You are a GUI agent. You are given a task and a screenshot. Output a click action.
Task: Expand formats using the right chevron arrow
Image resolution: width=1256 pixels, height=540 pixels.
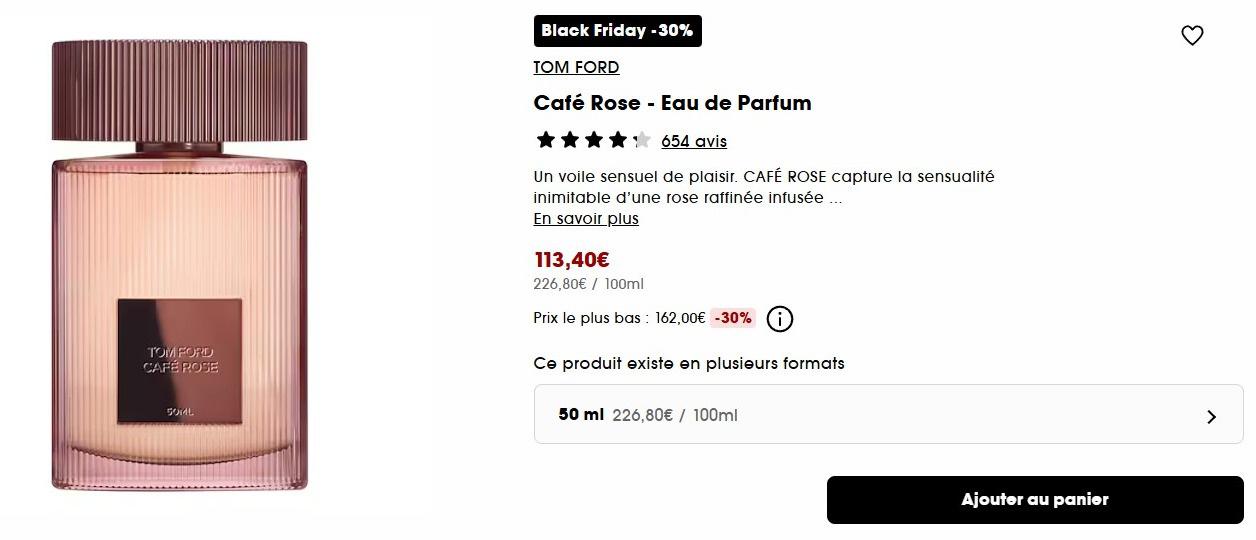[x=1211, y=416]
